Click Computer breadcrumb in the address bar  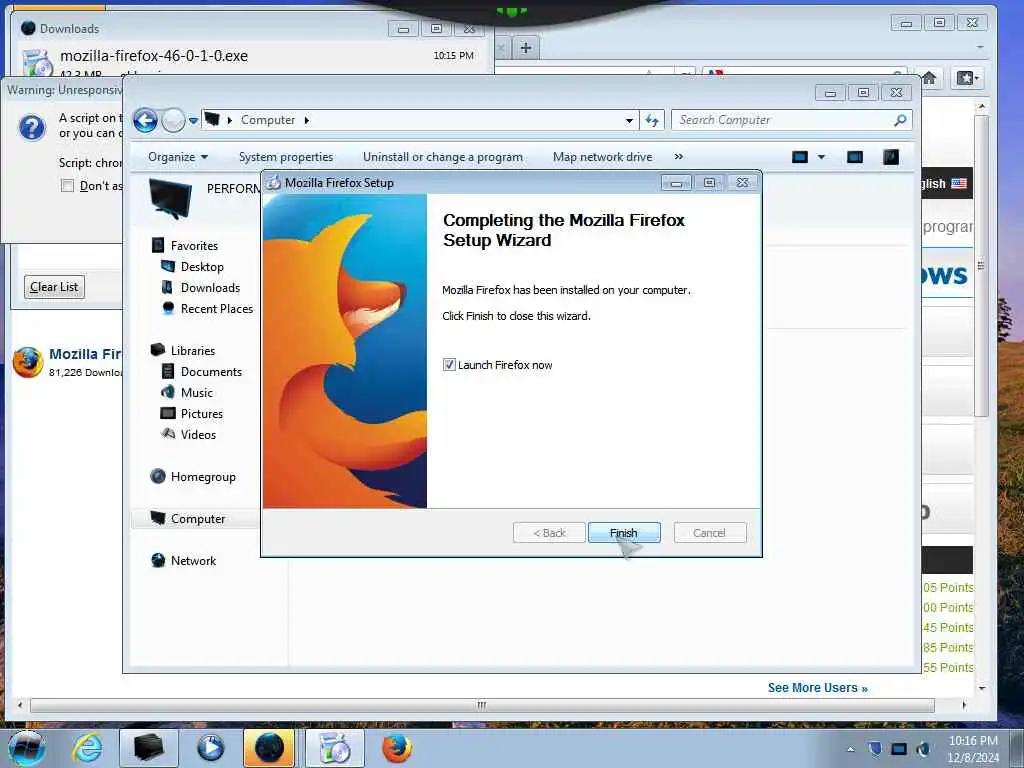pyautogui.click(x=268, y=120)
